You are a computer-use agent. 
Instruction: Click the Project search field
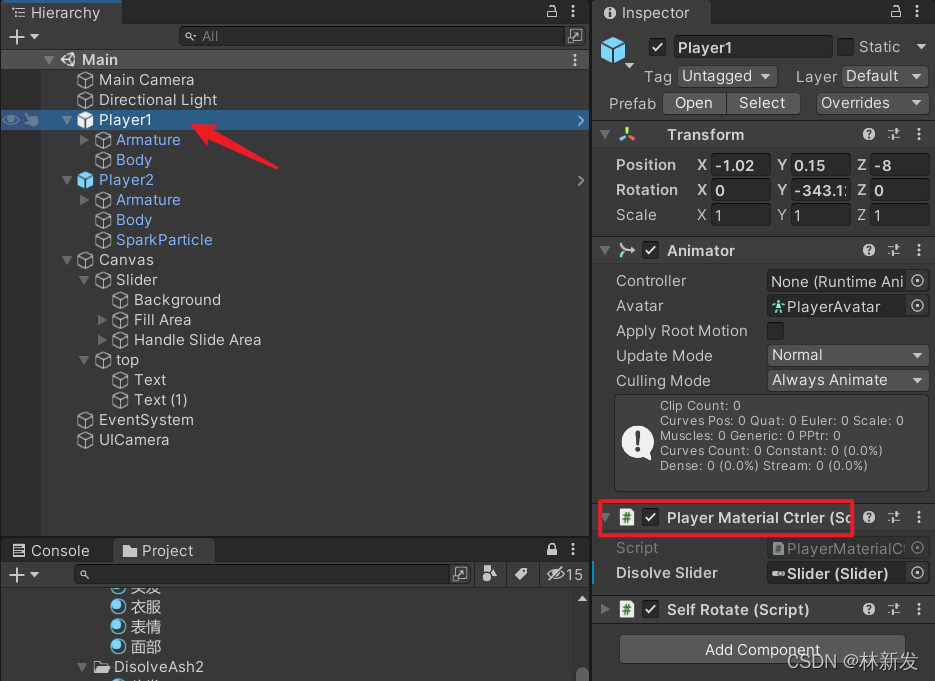(262, 574)
